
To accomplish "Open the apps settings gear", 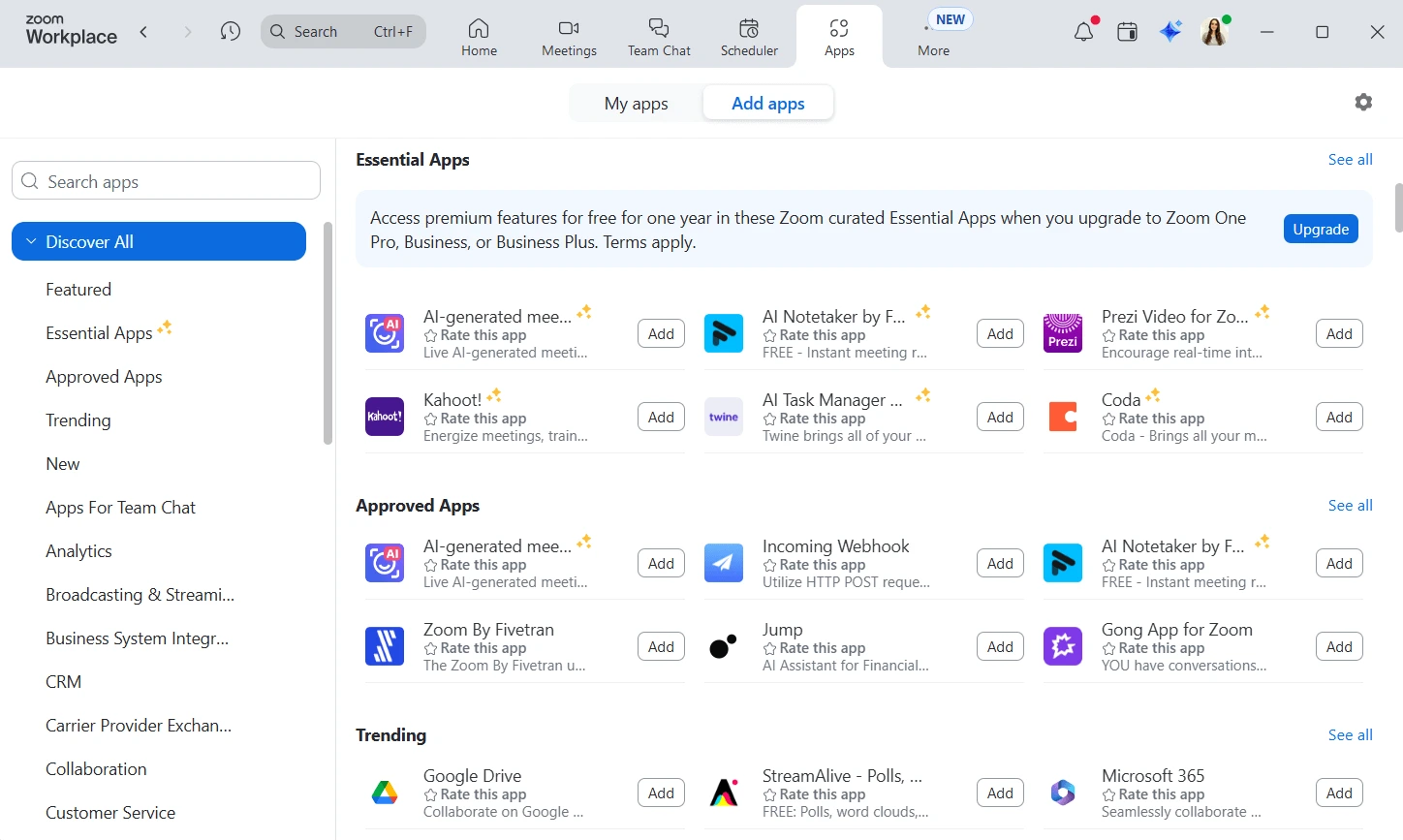I will coord(1363,102).
